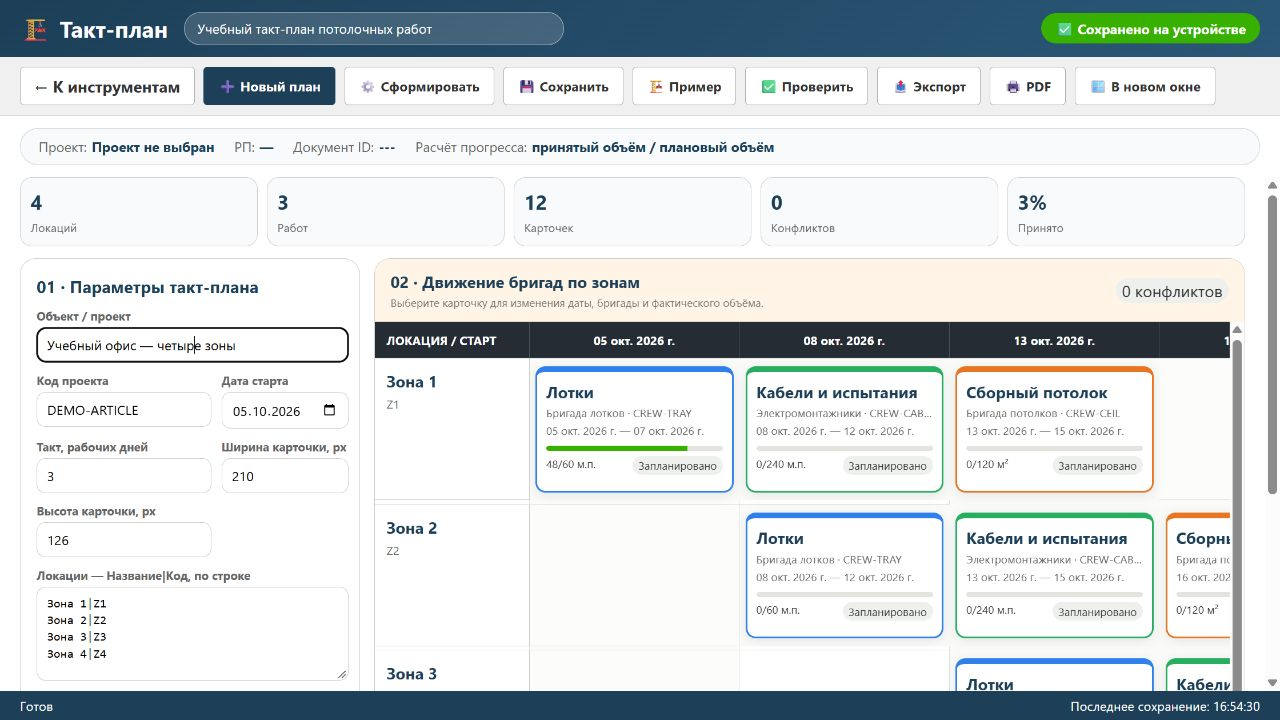This screenshot has width=1280, height=720.
Task: Go back with К инструментам button
Action: (107, 87)
